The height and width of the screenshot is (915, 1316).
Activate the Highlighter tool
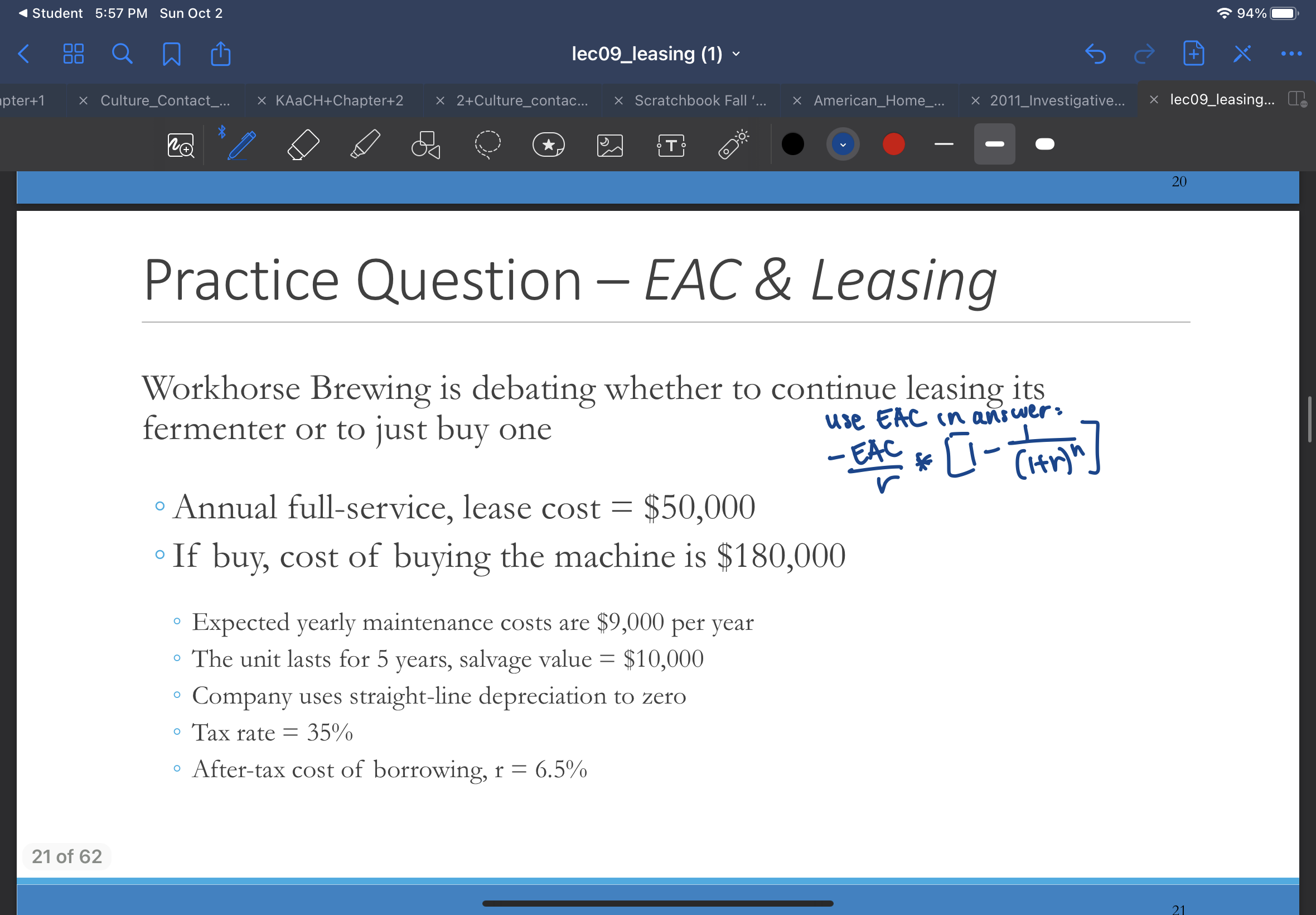[x=365, y=143]
